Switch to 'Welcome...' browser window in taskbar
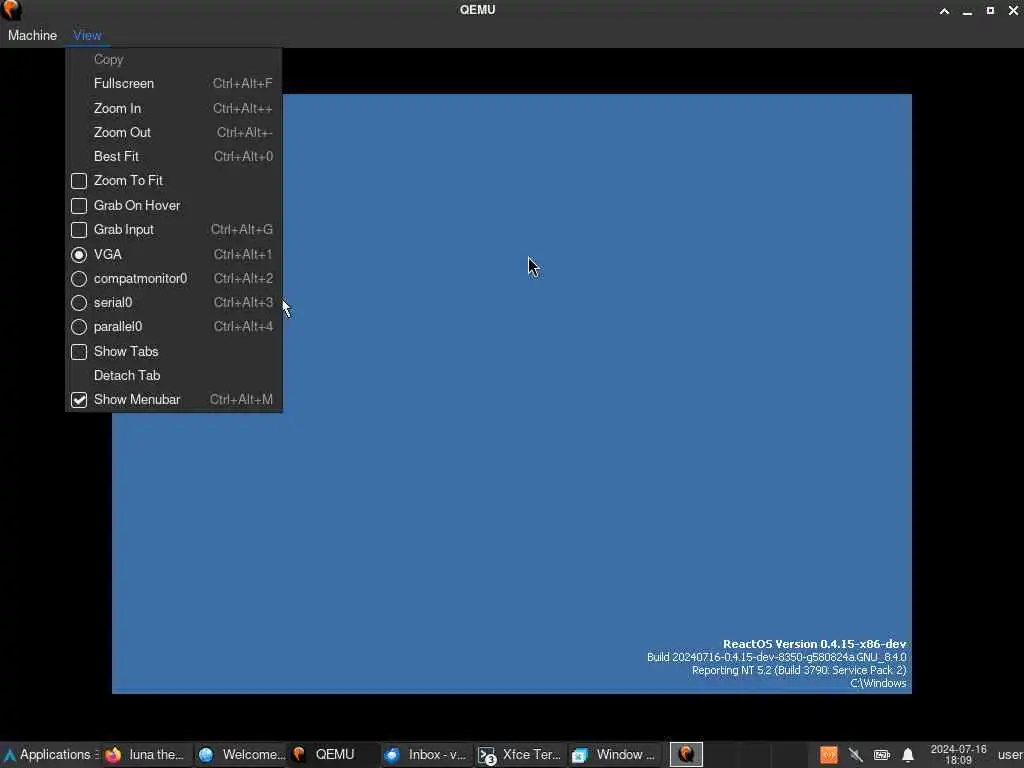 tap(242, 755)
